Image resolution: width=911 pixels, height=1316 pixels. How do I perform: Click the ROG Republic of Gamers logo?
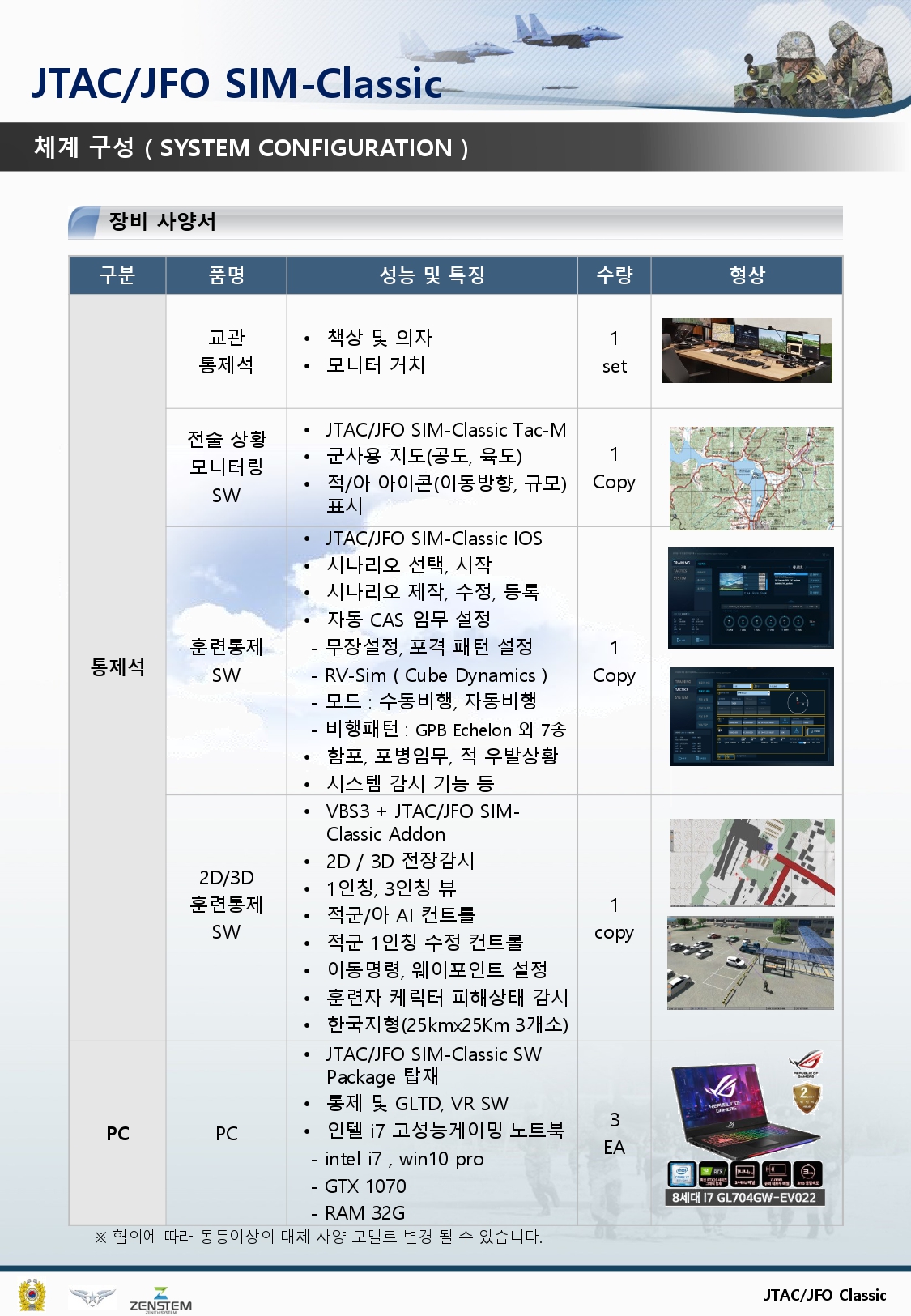coord(806,1063)
